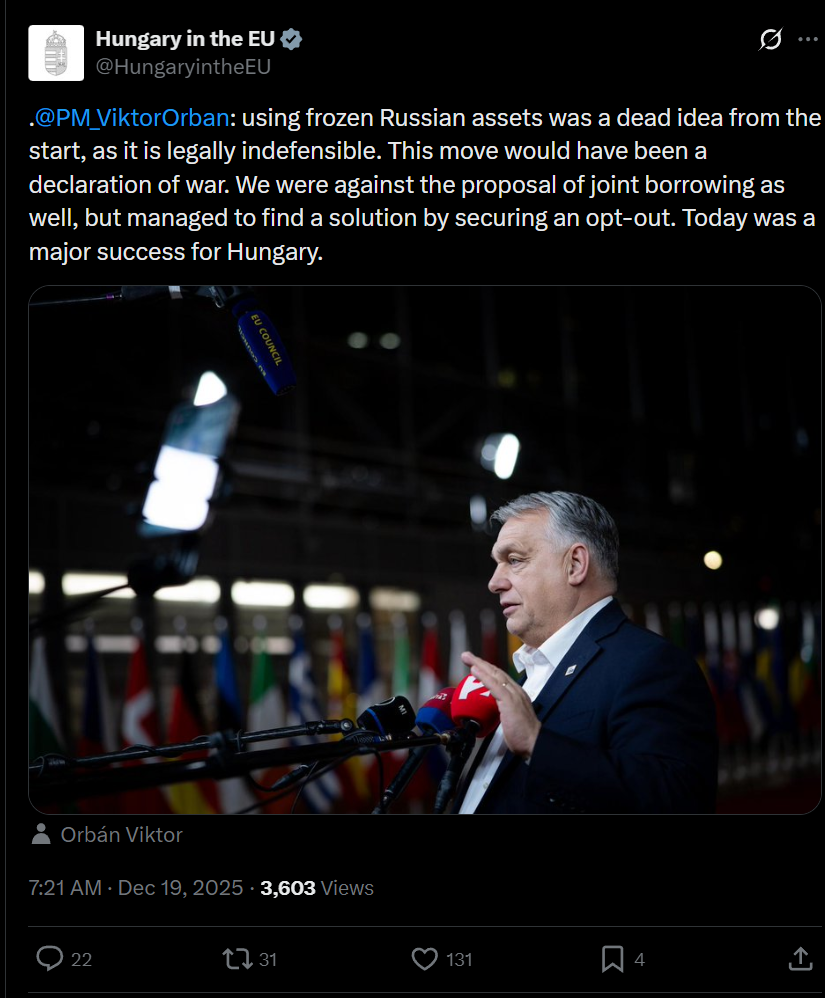
Task: Toggle the Bookmark icon on this post
Action: 612,959
